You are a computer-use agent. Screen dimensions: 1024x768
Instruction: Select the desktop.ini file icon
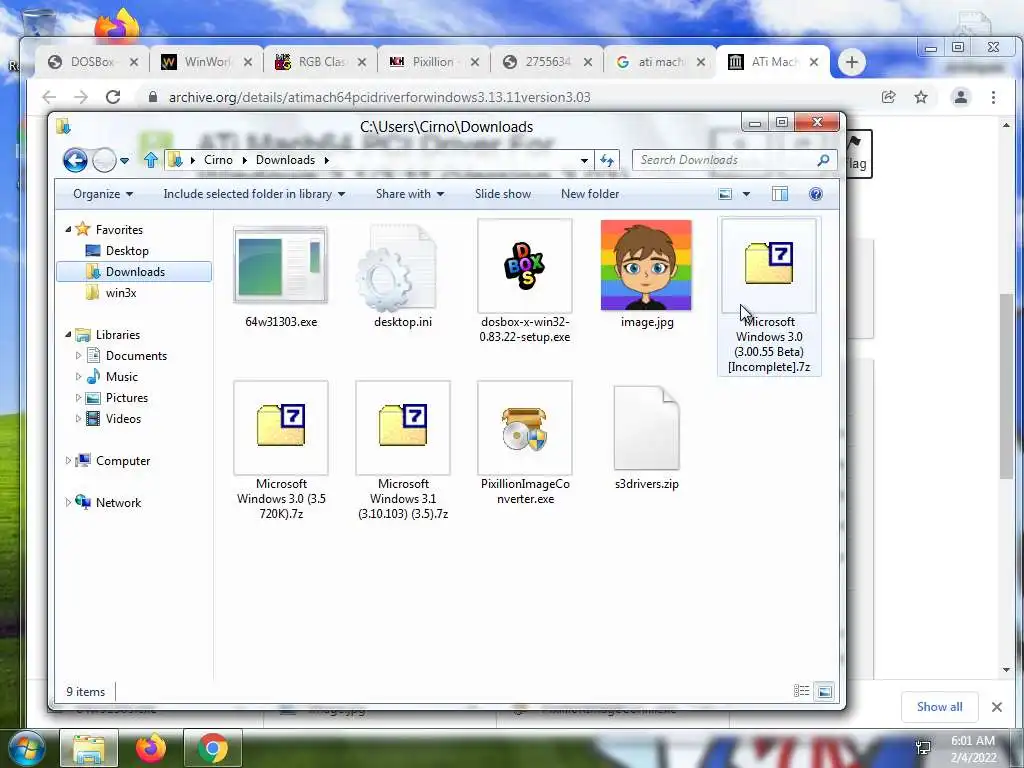pyautogui.click(x=396, y=268)
